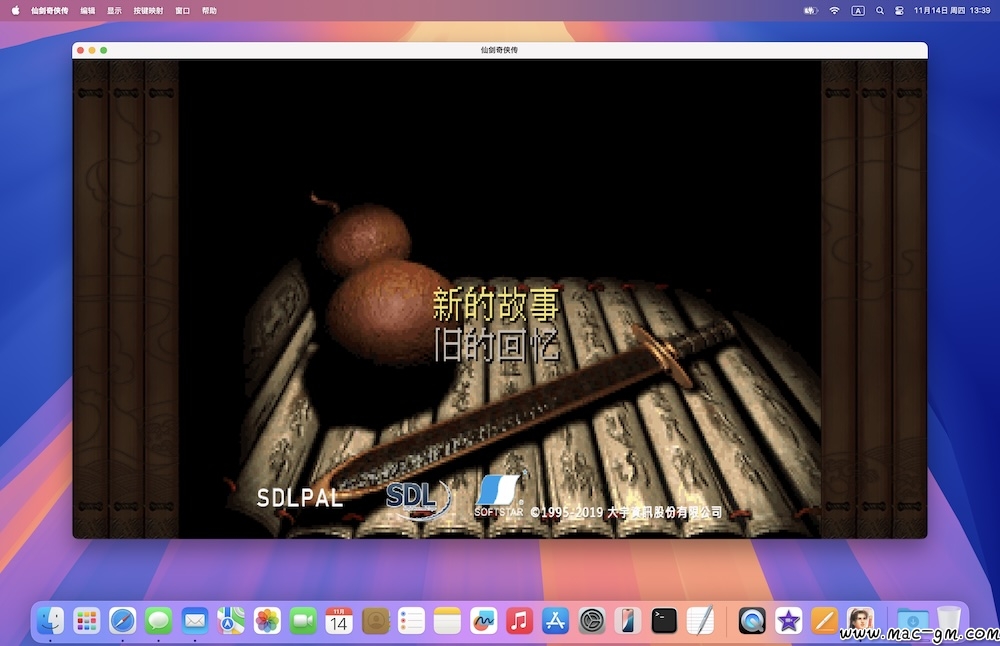This screenshot has height=646, width=1000.
Task: Launch Safari from the Dock
Action: point(122,620)
